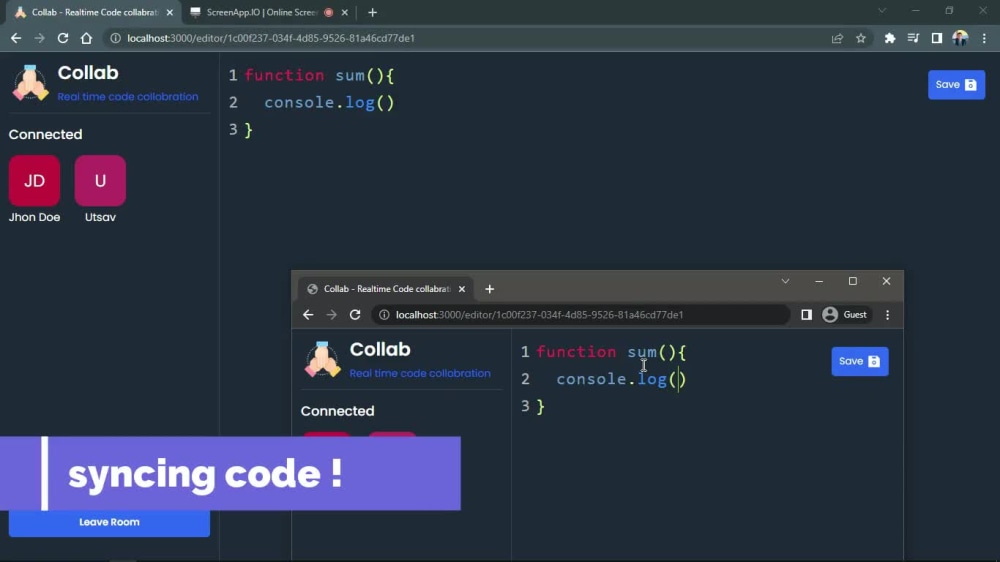This screenshot has width=1000, height=562.
Task: Click address bar in Guest window
Action: [x=580, y=315]
